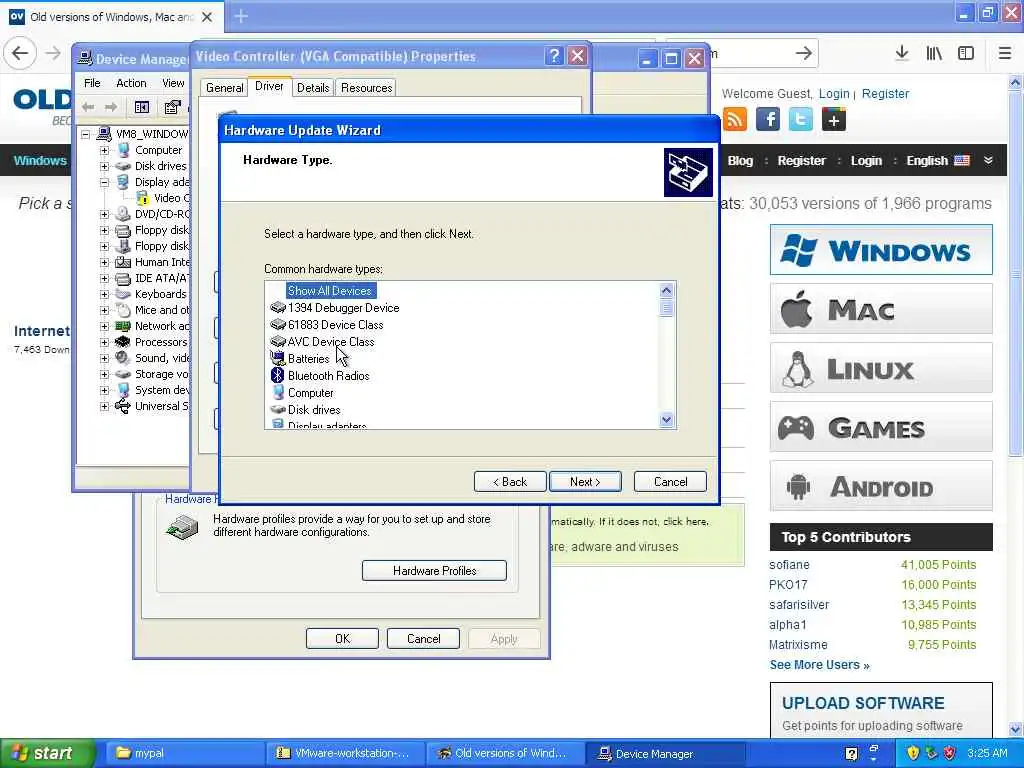1024x768 pixels.
Task: Expand the Disk drives node in Device Manager
Action: click(104, 166)
